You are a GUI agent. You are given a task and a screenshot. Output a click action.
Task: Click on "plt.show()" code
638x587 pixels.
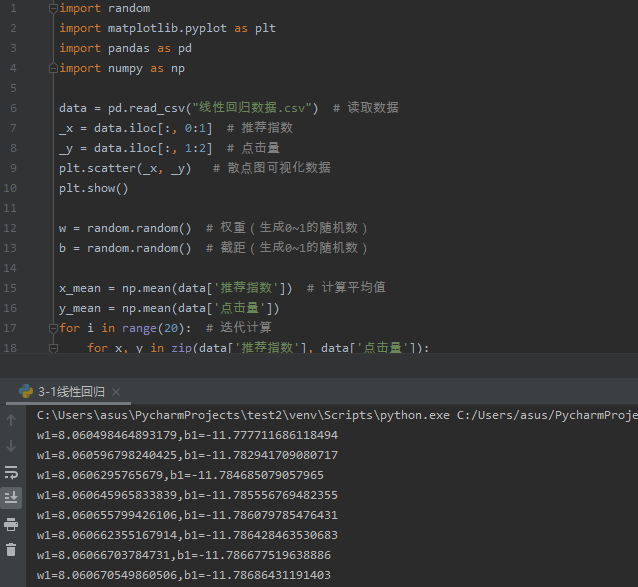[94, 188]
